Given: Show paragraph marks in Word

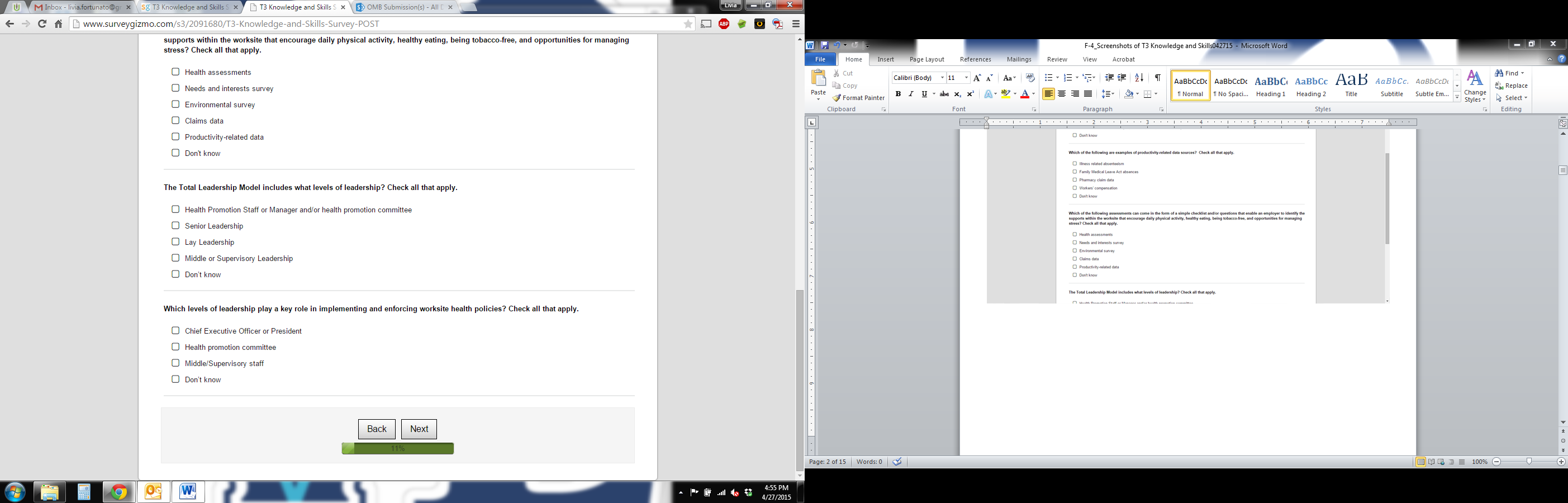Looking at the screenshot, I should 1157,78.
